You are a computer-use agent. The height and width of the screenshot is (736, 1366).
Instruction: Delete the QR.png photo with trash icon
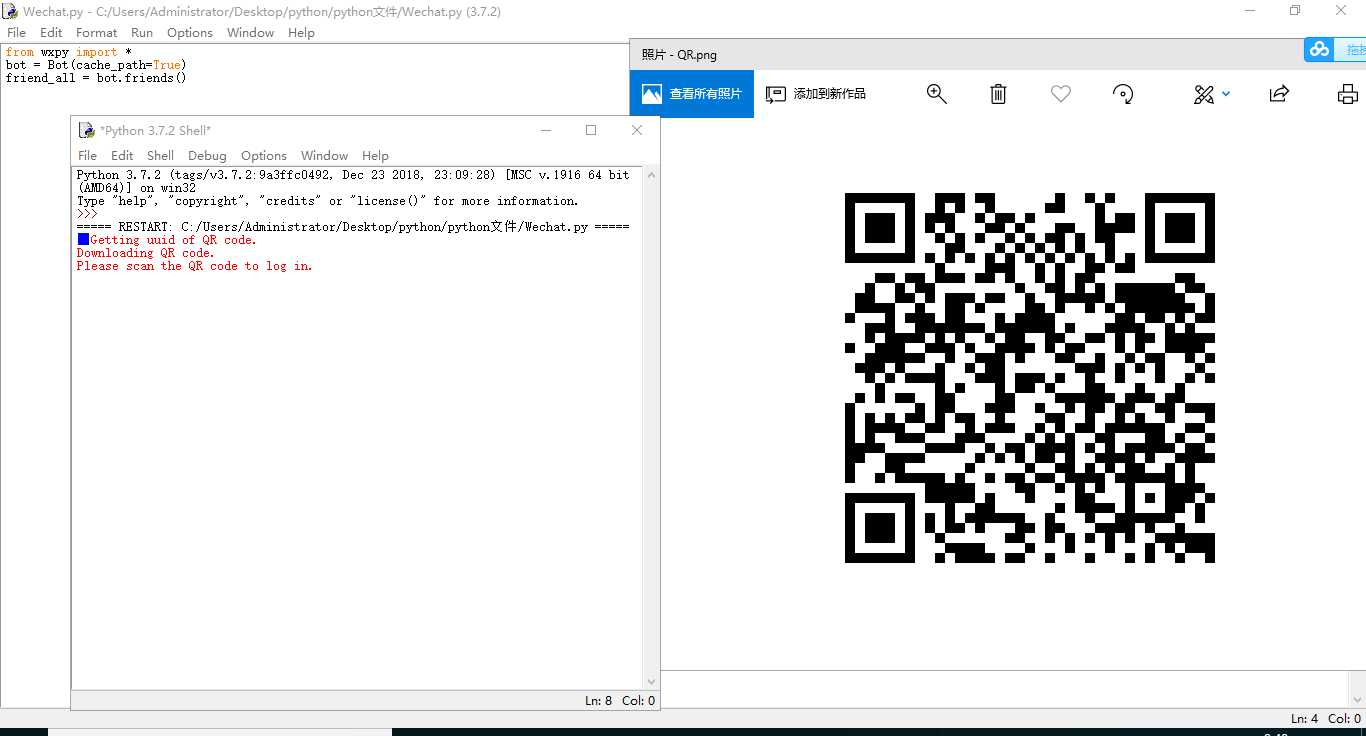[x=998, y=94]
